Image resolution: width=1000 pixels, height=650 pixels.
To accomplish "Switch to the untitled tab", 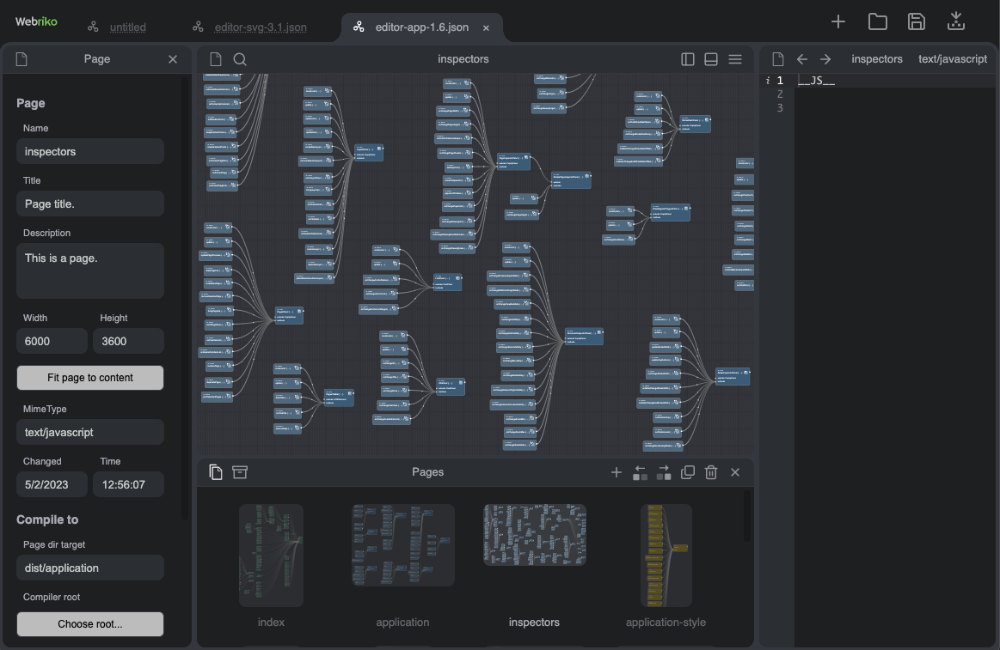I will pyautogui.click(x=127, y=27).
